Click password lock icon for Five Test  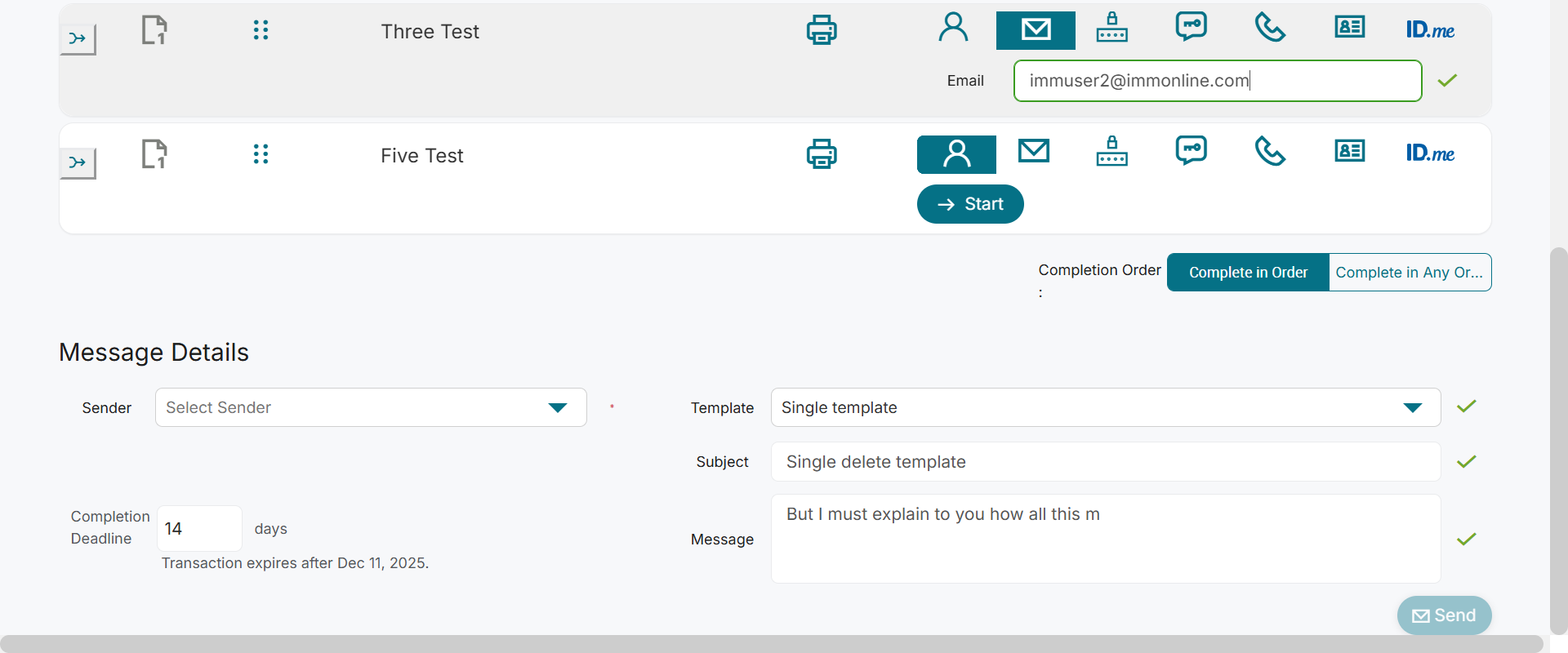(1111, 152)
